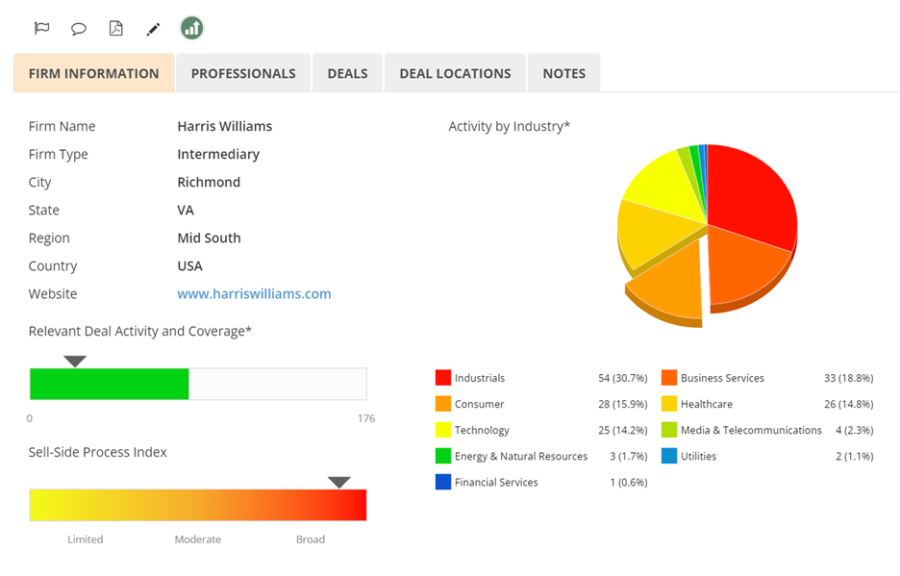This screenshot has height=576, width=900.
Task: Click the deal activity bar triangle marker
Action: [75, 361]
